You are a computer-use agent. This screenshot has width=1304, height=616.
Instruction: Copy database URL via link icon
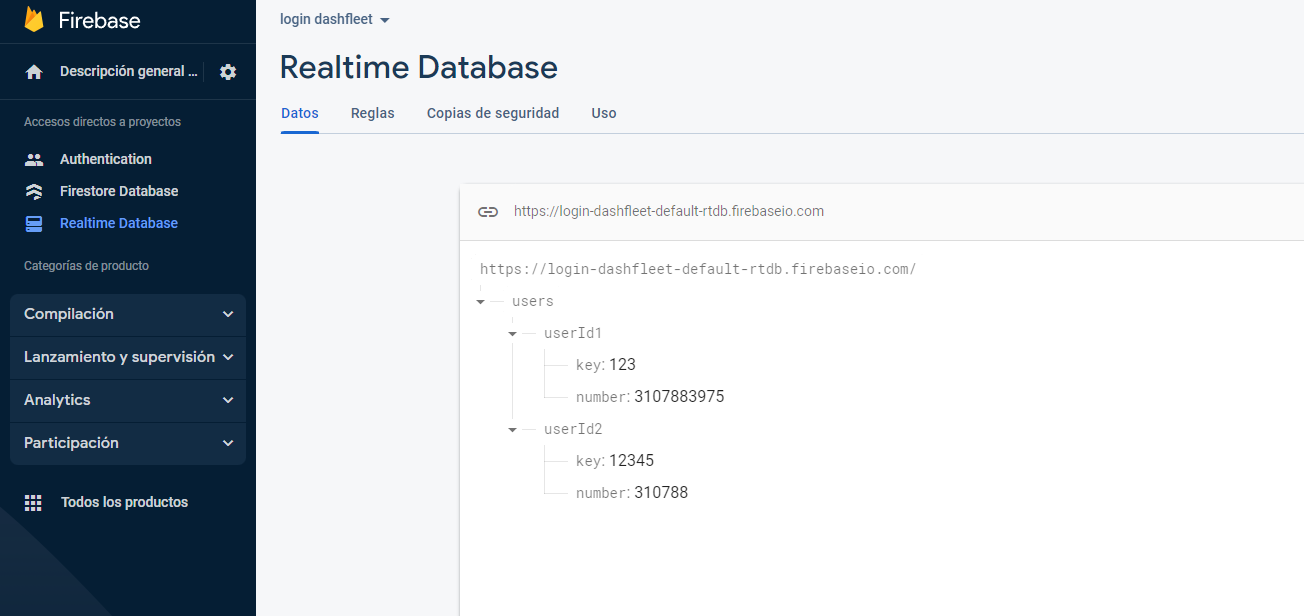click(488, 211)
